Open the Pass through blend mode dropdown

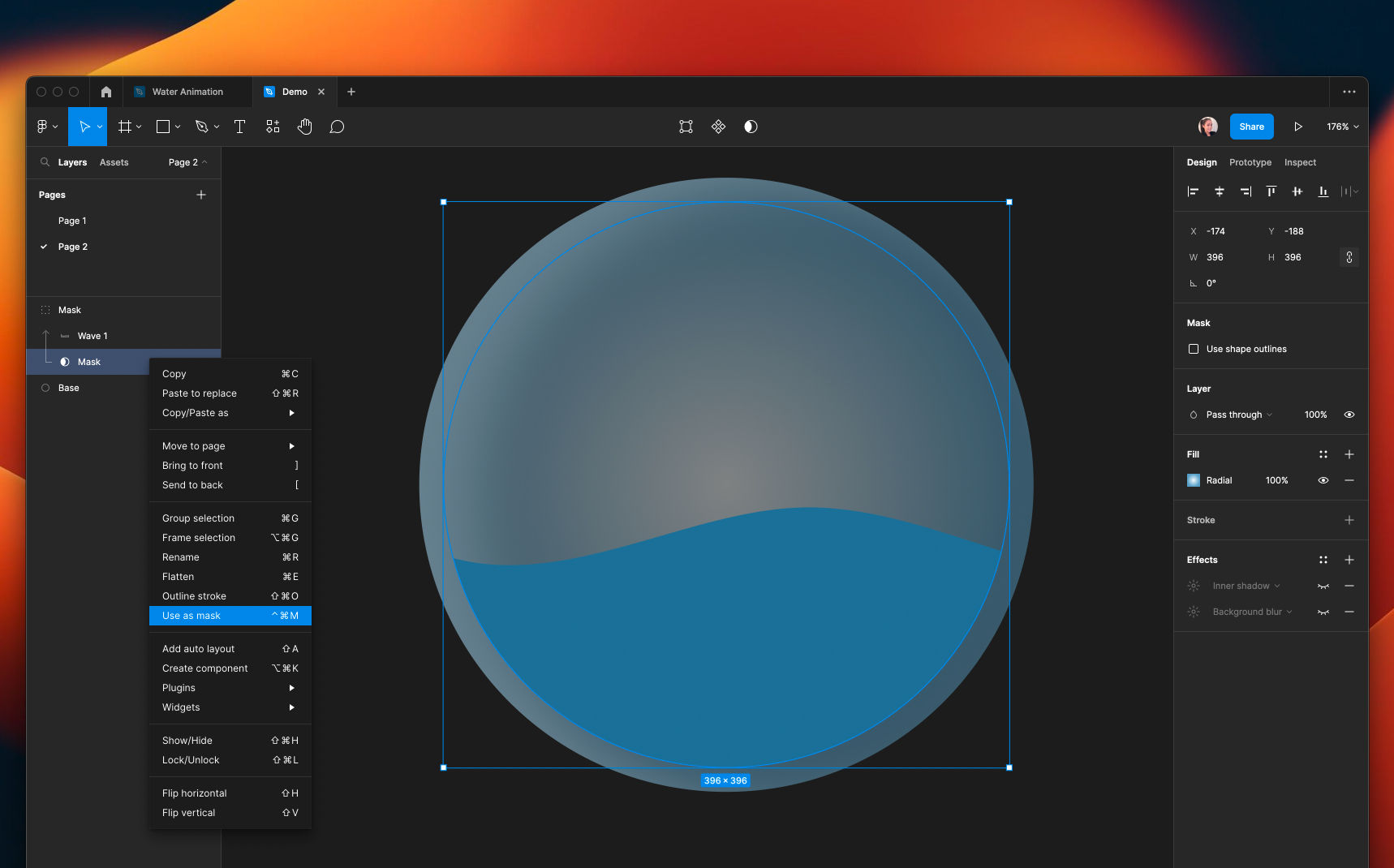point(1239,415)
